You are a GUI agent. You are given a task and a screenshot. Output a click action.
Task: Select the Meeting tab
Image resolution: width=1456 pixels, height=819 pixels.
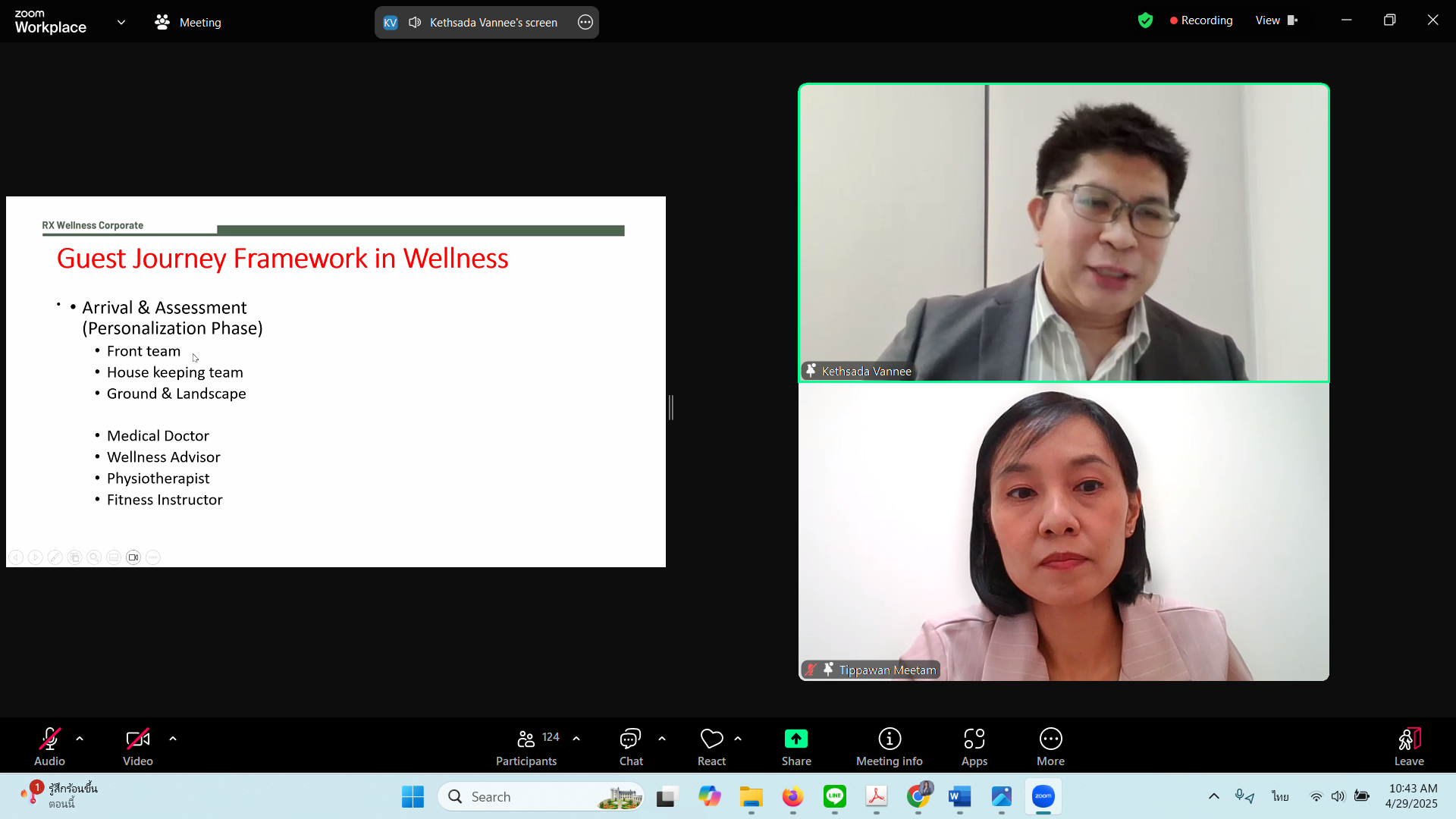[188, 23]
